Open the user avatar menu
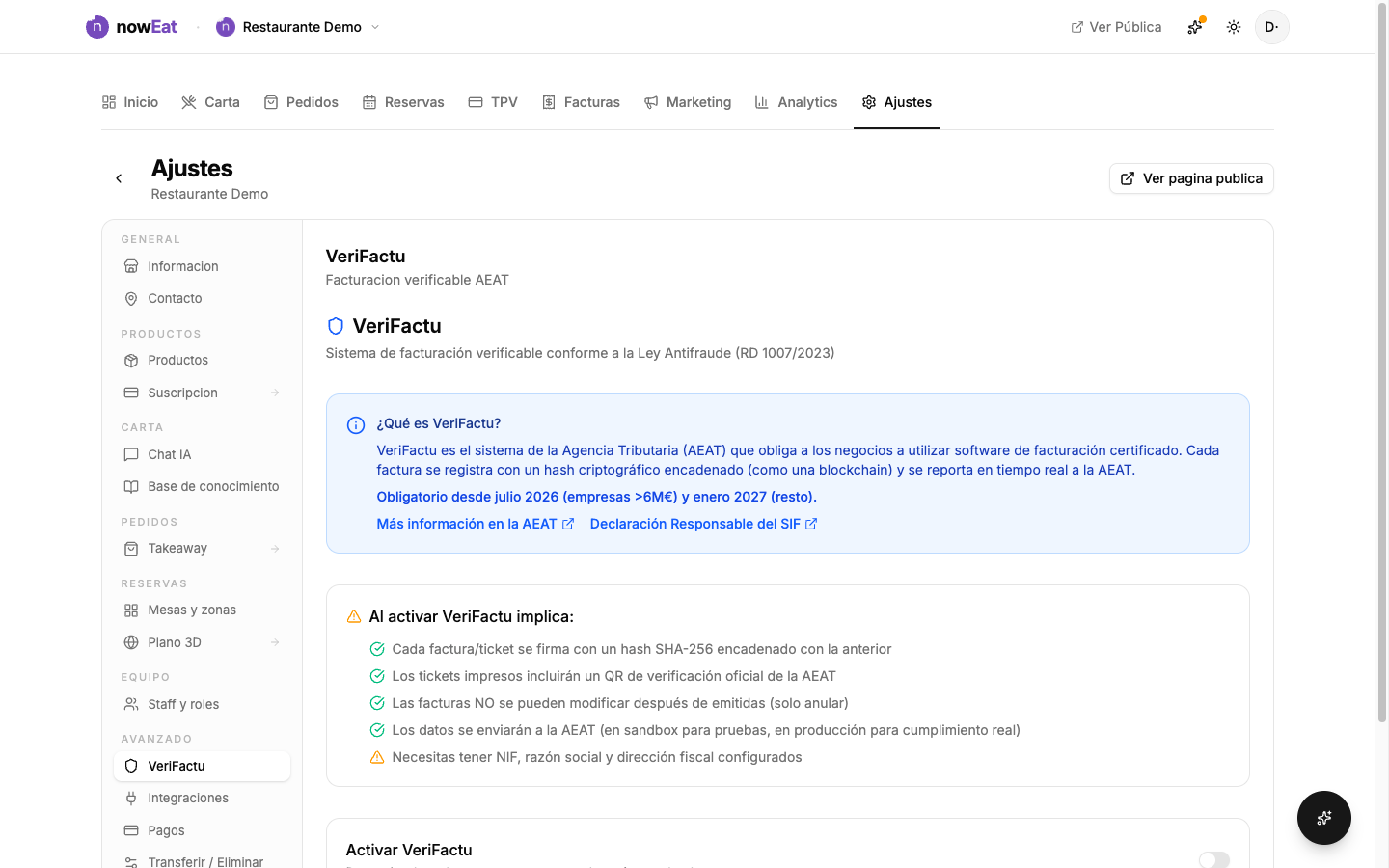The height and width of the screenshot is (868, 1389). click(x=1272, y=27)
